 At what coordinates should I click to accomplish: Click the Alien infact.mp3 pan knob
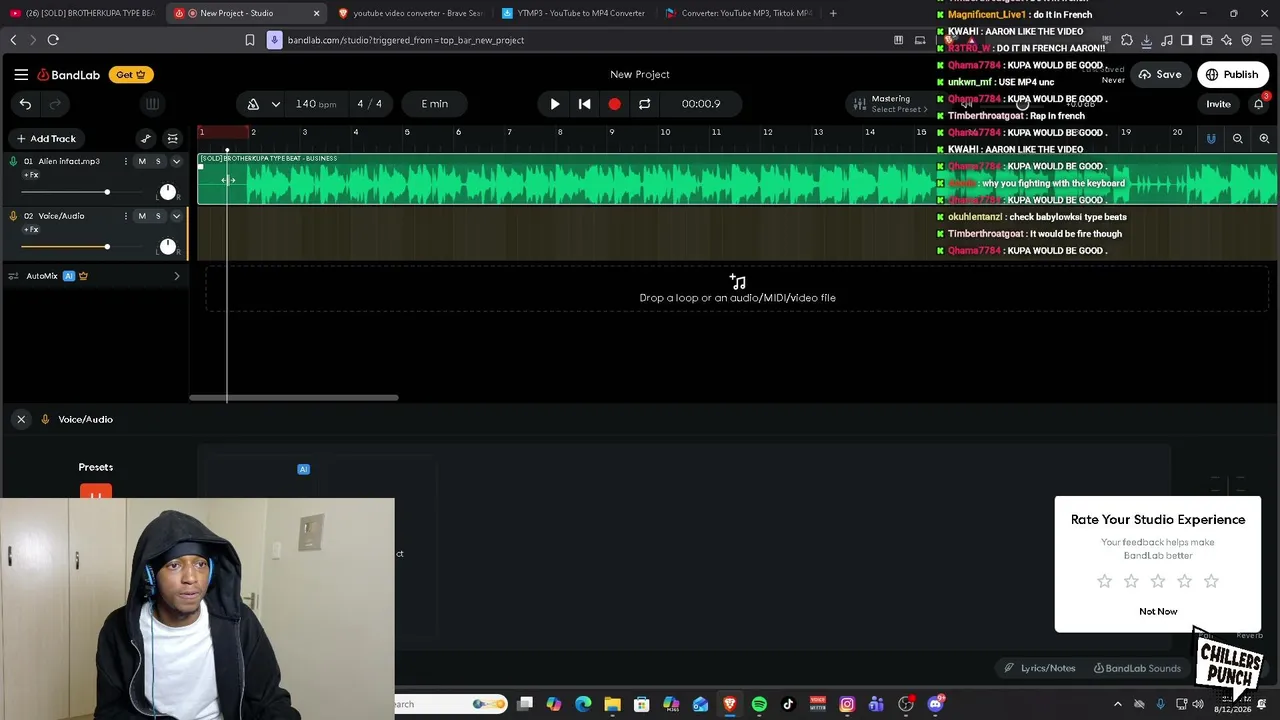point(168,192)
